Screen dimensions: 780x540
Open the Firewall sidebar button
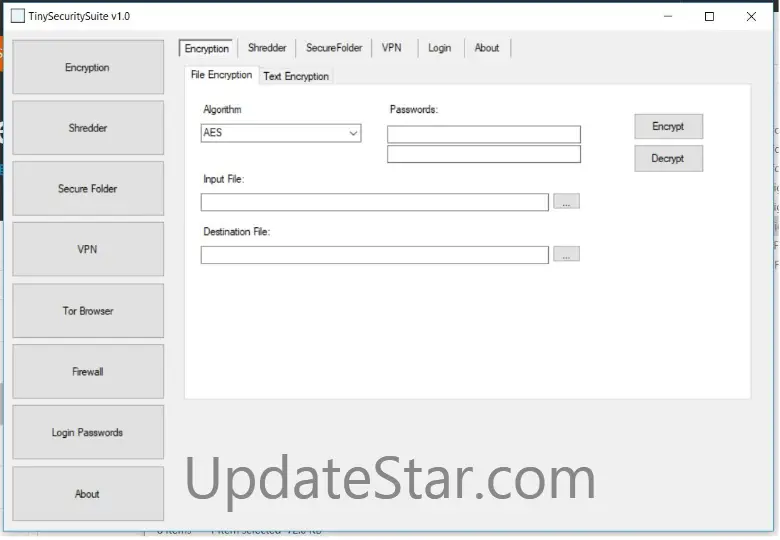pos(88,371)
